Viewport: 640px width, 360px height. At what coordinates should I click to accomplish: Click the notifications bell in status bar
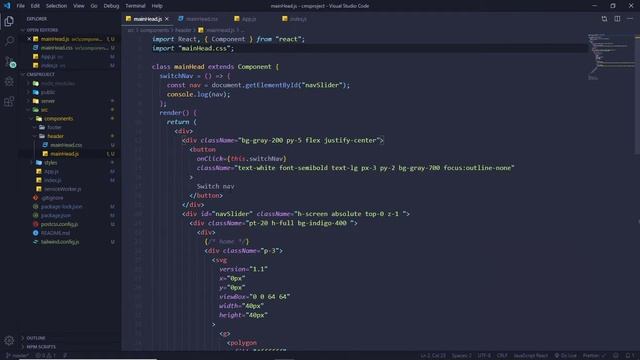(x=629, y=356)
